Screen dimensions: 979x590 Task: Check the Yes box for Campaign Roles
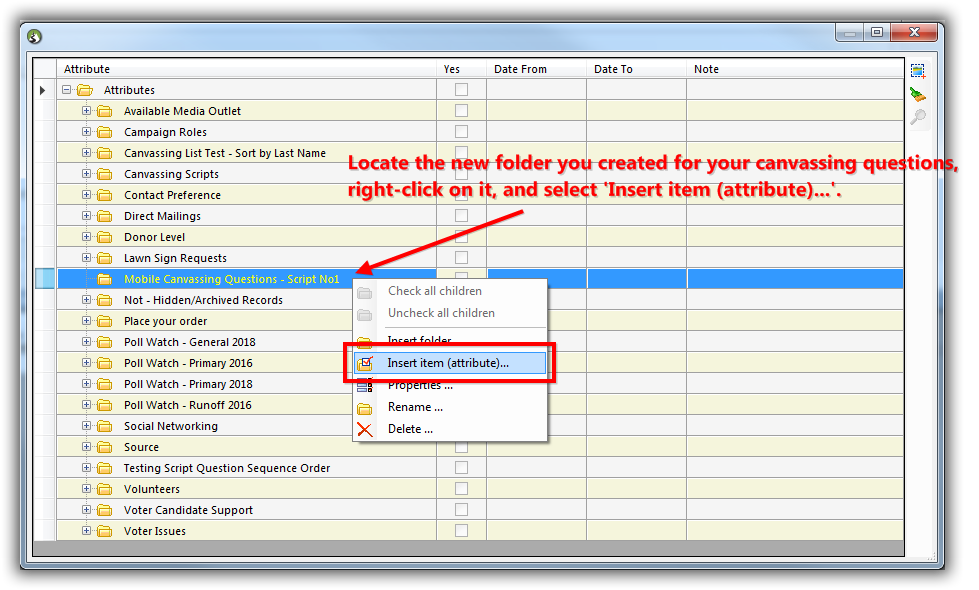coord(461,131)
